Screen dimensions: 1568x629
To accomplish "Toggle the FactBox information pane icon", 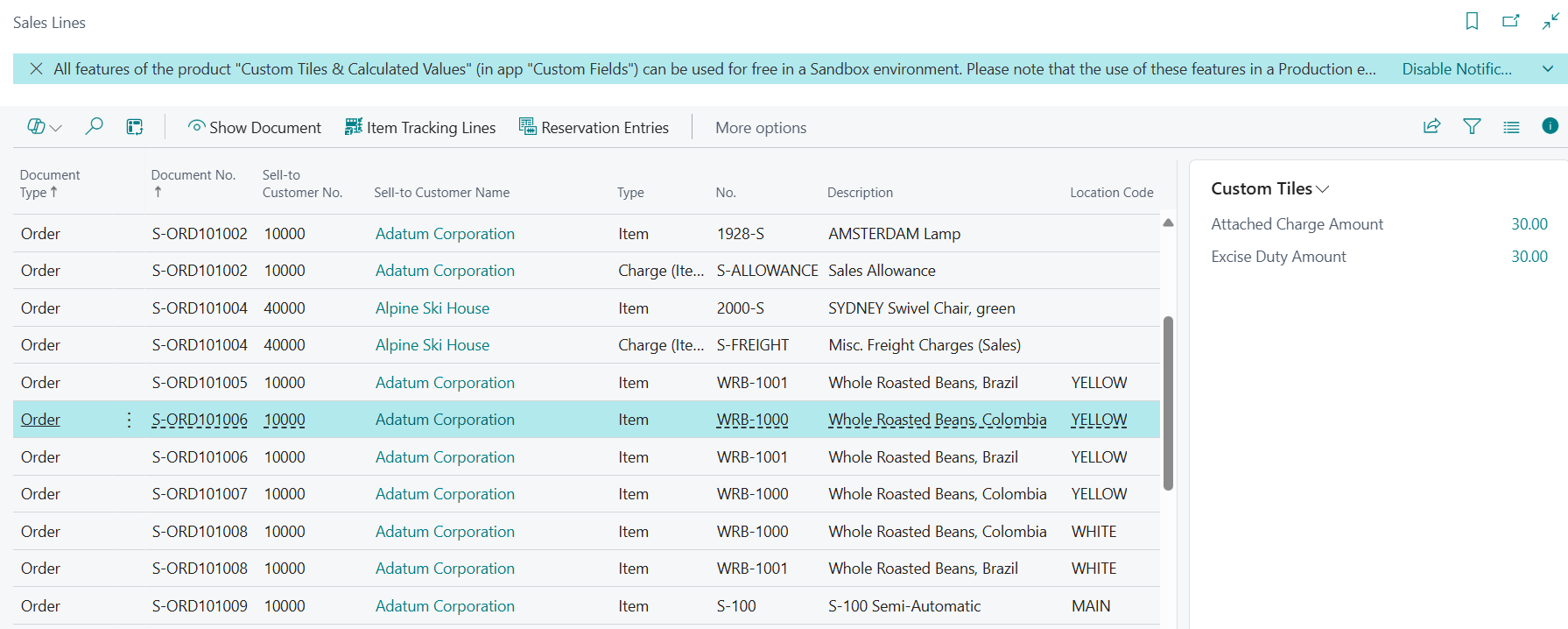I will tap(1550, 126).
